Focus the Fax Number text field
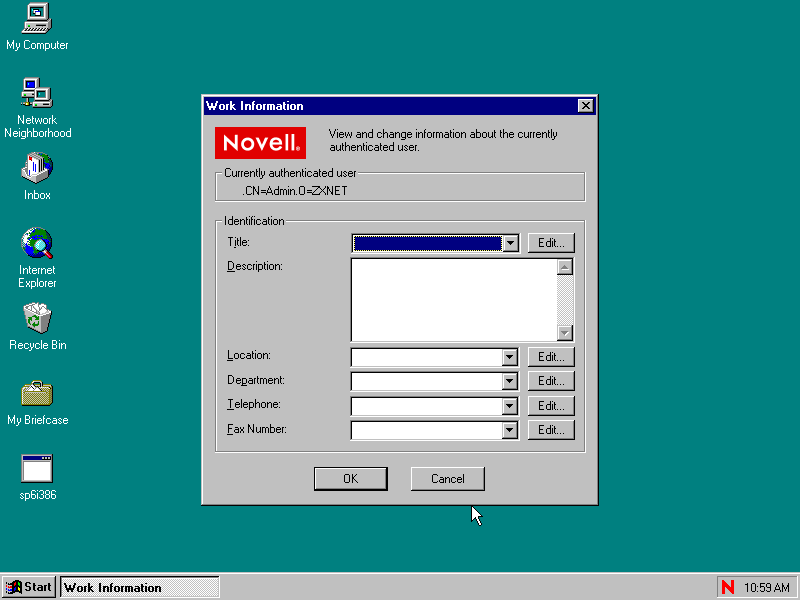The height and width of the screenshot is (600, 800). pyautogui.click(x=427, y=430)
